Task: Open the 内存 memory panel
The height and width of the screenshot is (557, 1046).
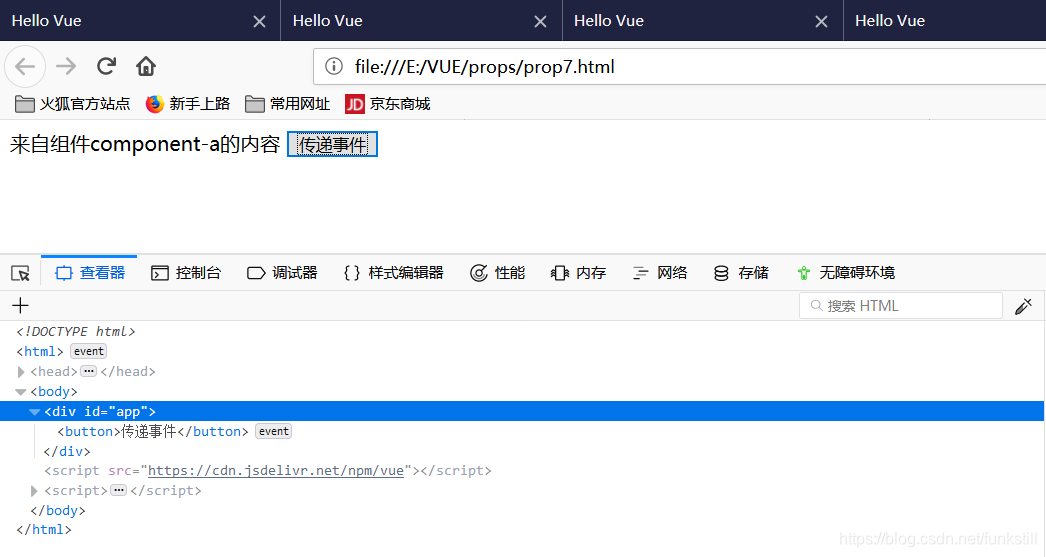Action: tap(578, 272)
